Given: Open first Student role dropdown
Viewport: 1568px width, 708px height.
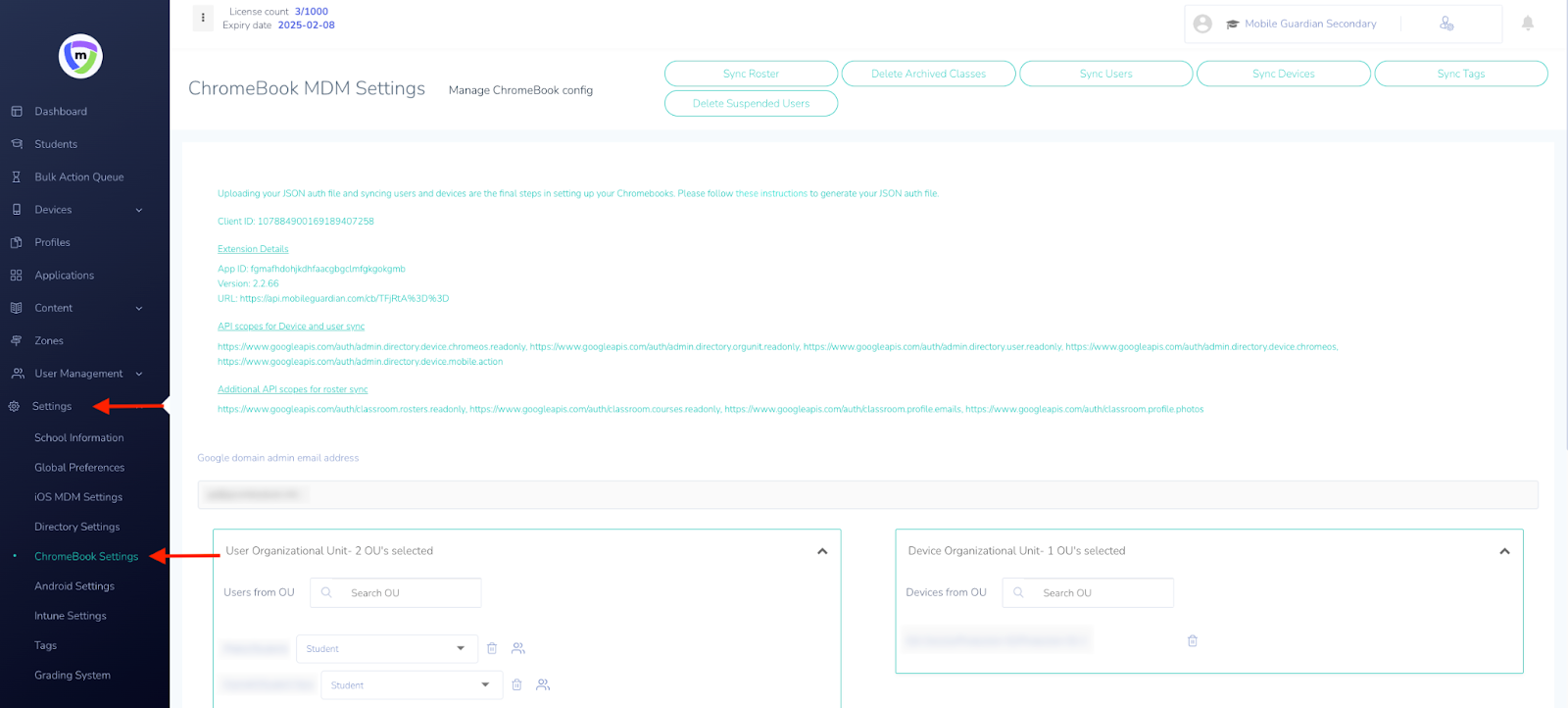Looking at the screenshot, I should tap(387, 648).
